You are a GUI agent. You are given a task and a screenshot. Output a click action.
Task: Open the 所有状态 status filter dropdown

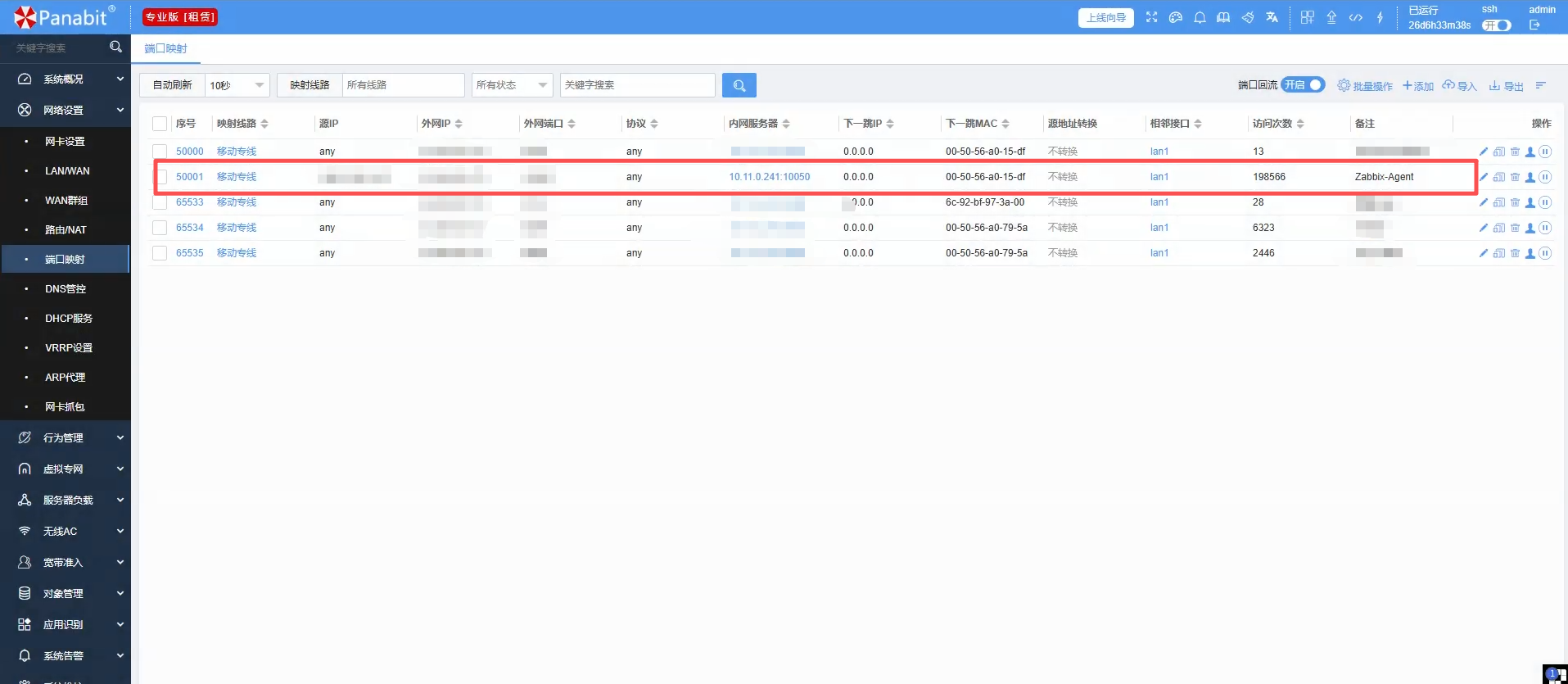512,85
